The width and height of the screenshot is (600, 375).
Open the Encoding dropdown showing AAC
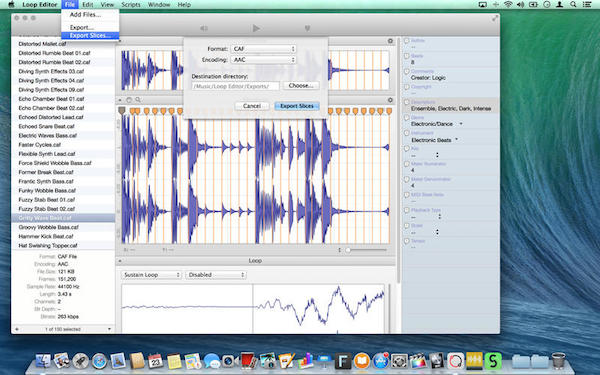[263, 60]
